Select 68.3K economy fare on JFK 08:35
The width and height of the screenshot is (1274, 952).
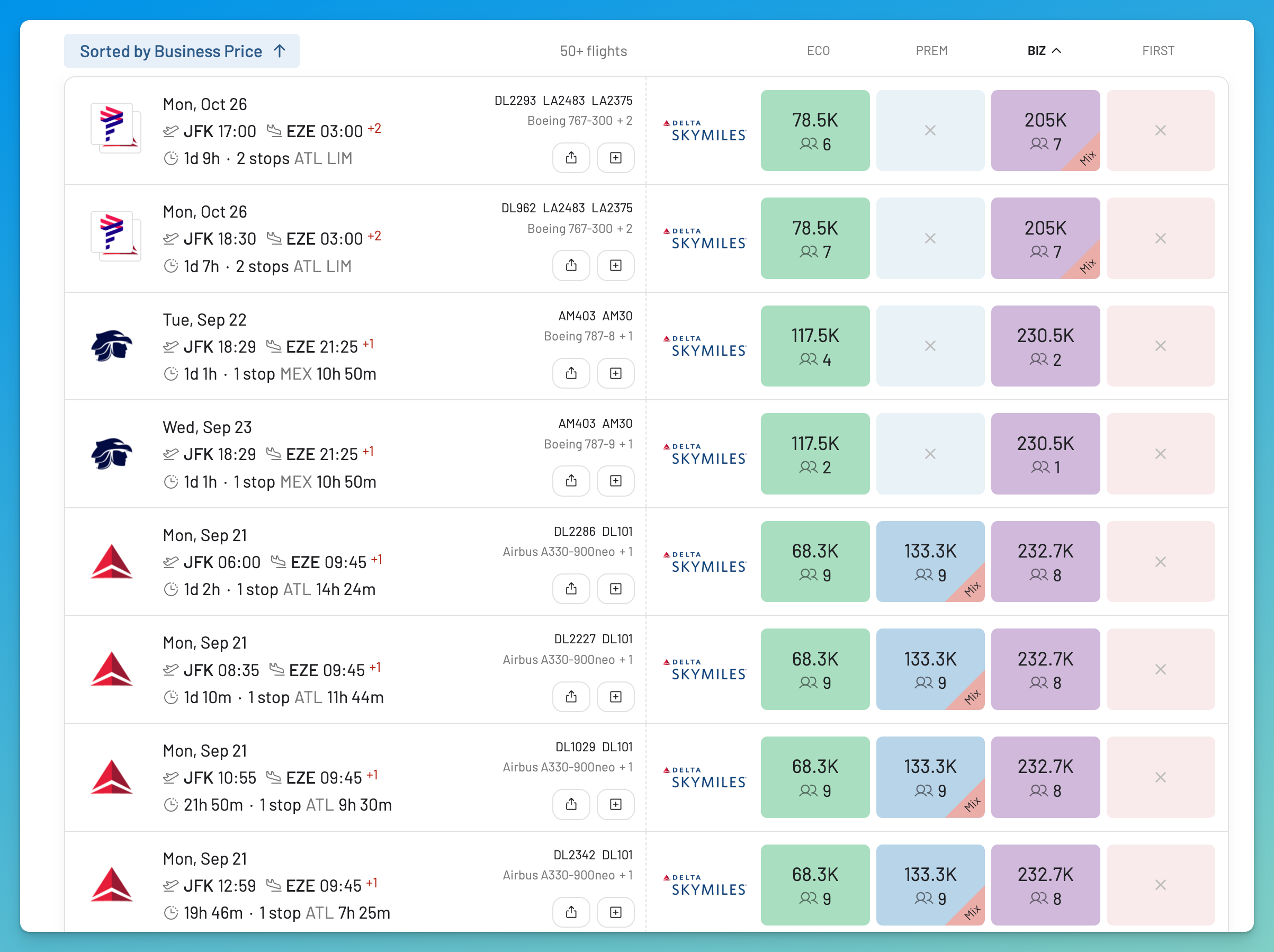point(815,669)
